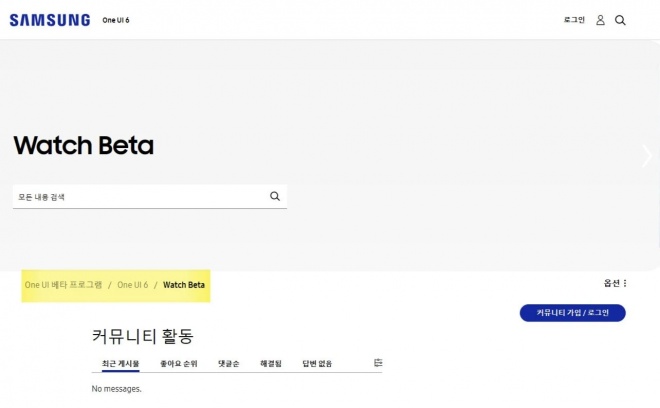Switch to the 댓글순 tab
The width and height of the screenshot is (660, 408).
228,363
